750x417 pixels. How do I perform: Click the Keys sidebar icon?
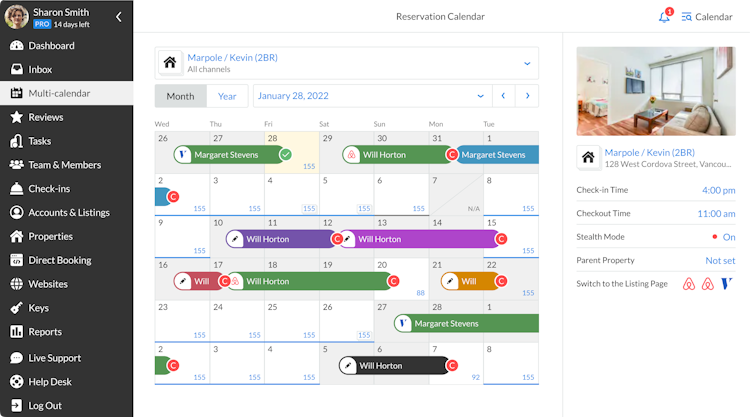pyautogui.click(x=17, y=308)
